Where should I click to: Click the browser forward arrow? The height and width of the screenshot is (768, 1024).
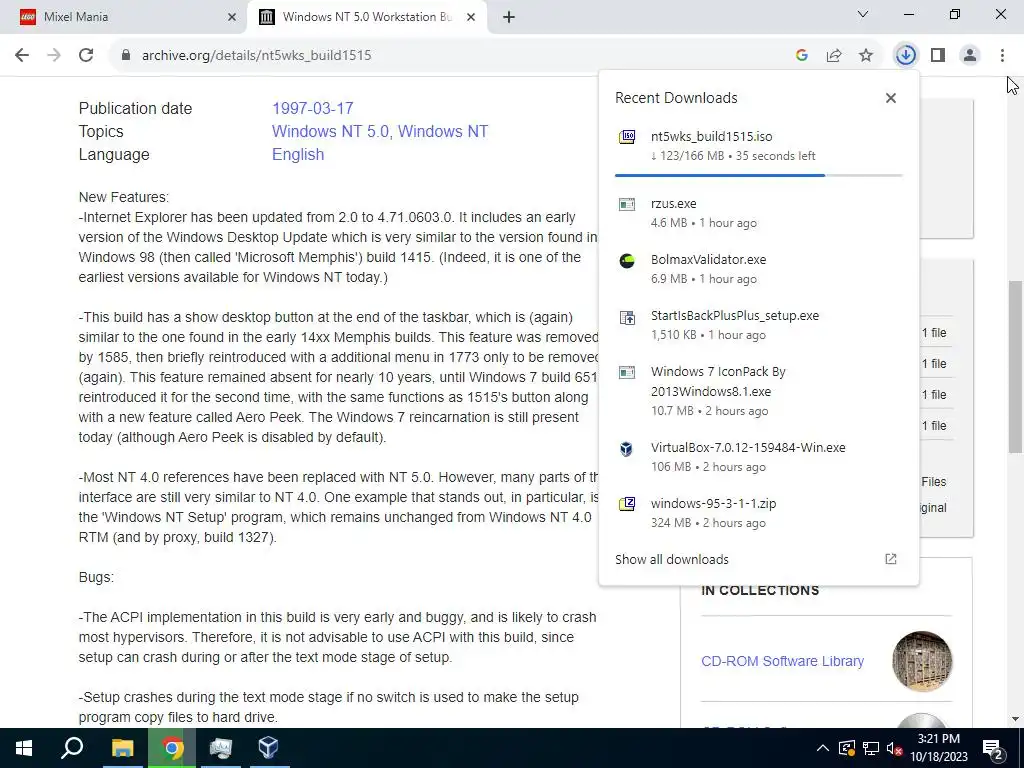click(x=54, y=55)
